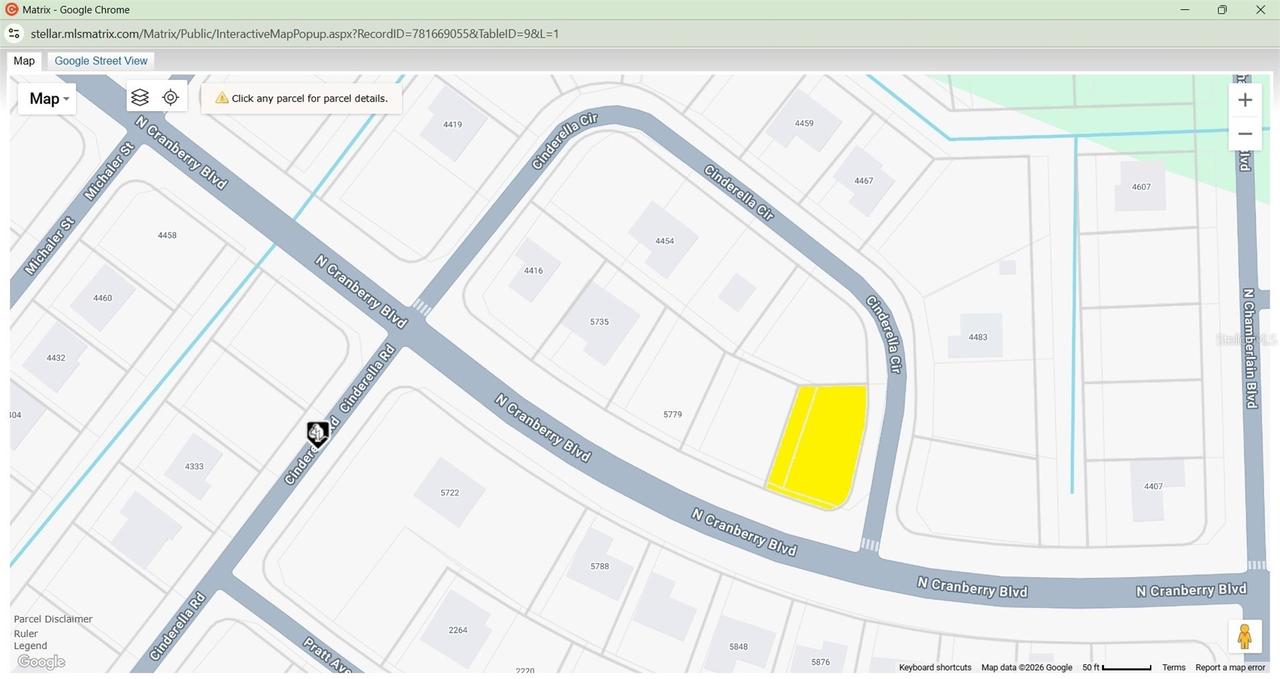Toggle parcel overlay via layers control

(139, 97)
